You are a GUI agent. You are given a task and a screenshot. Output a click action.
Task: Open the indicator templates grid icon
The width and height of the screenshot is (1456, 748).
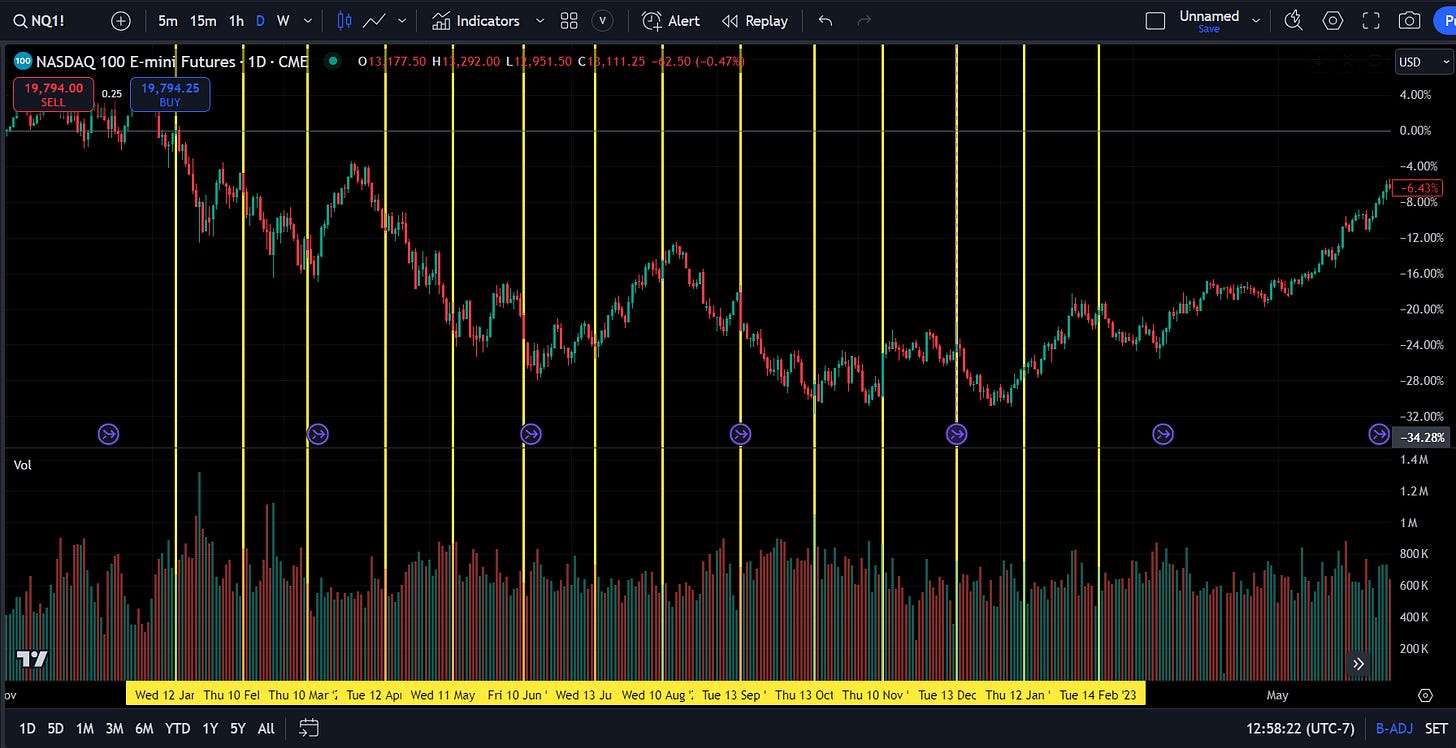[569, 20]
